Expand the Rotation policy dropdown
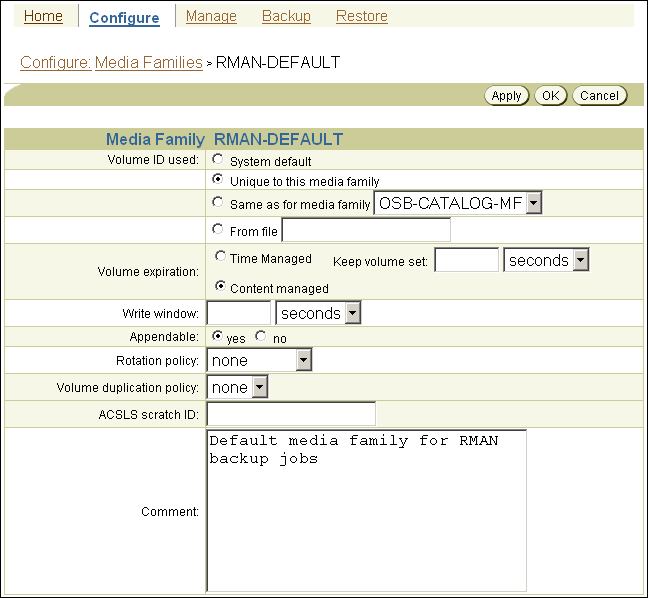Image resolution: width=648 pixels, height=598 pixels. [259, 360]
